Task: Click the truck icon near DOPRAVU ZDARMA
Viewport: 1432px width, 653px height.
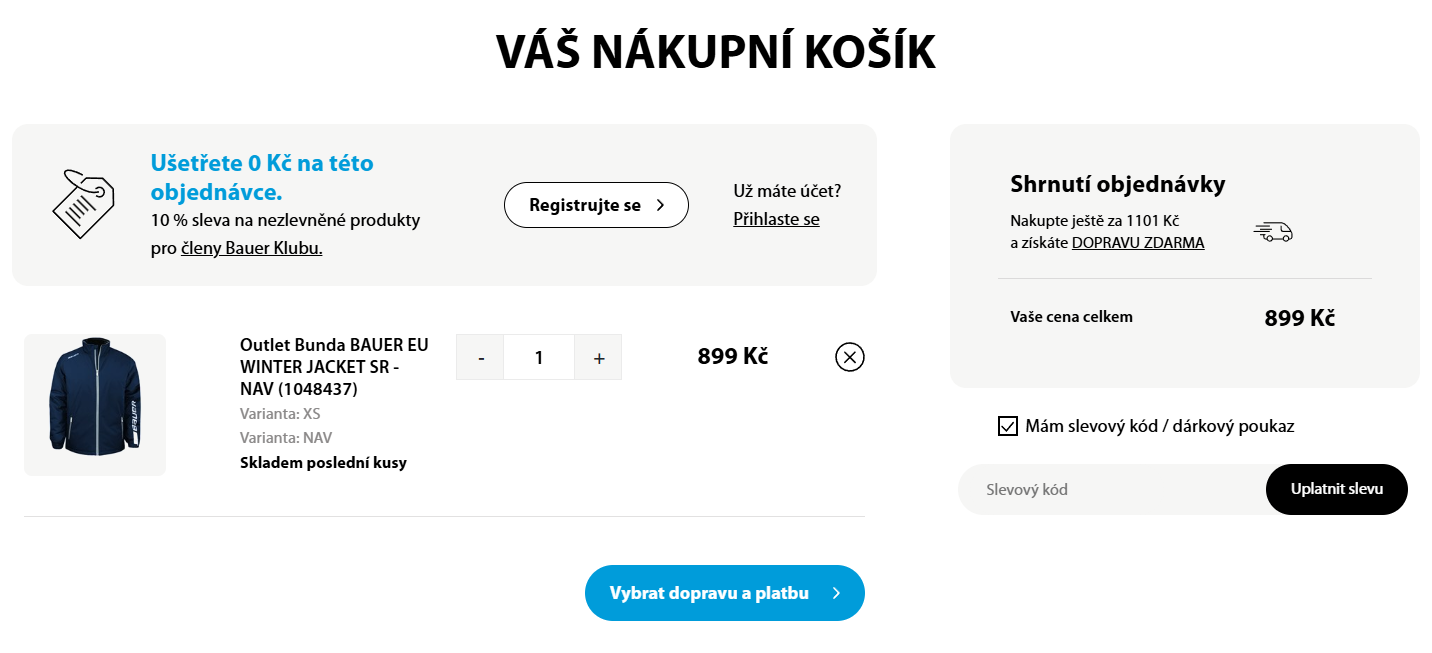Action: tap(1272, 232)
